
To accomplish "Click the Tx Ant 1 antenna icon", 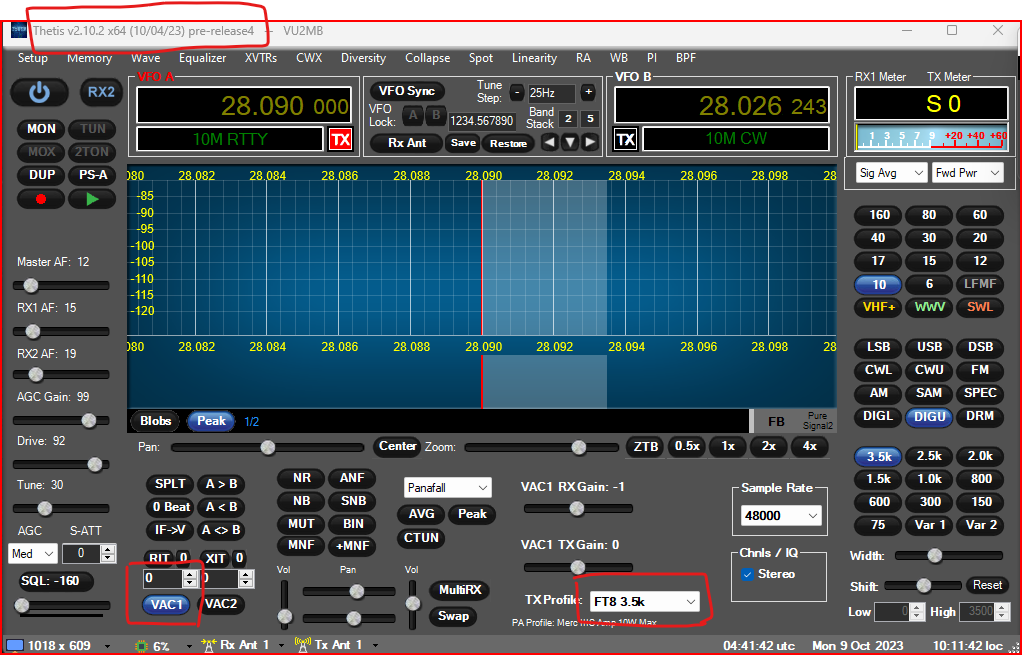I will [303, 645].
